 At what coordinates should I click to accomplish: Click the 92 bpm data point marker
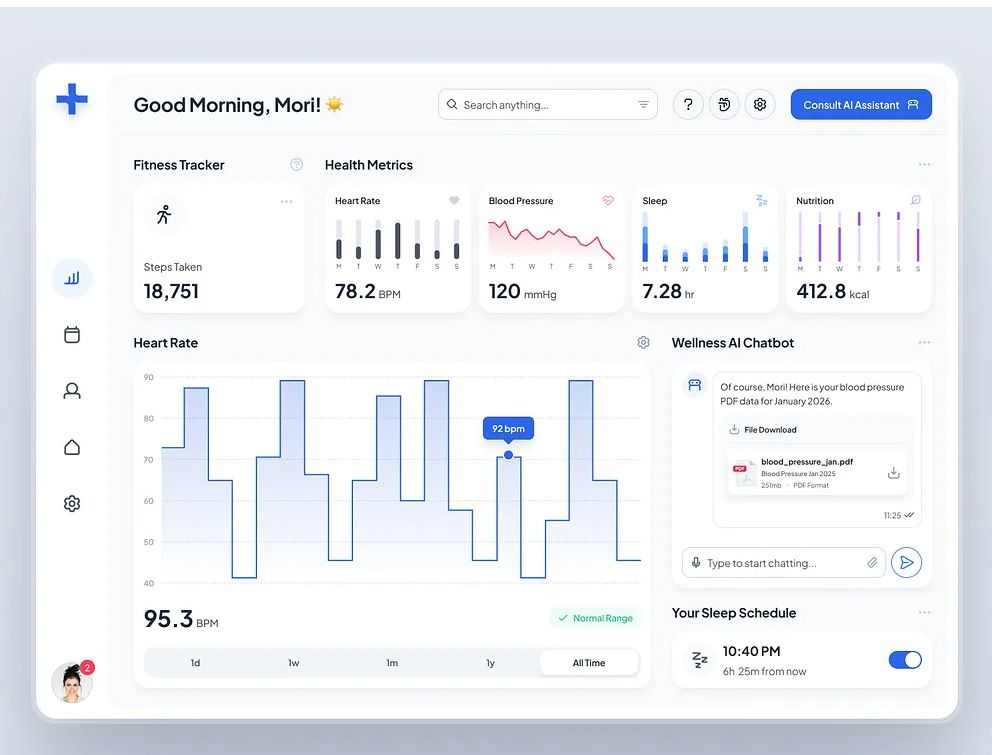[508, 455]
